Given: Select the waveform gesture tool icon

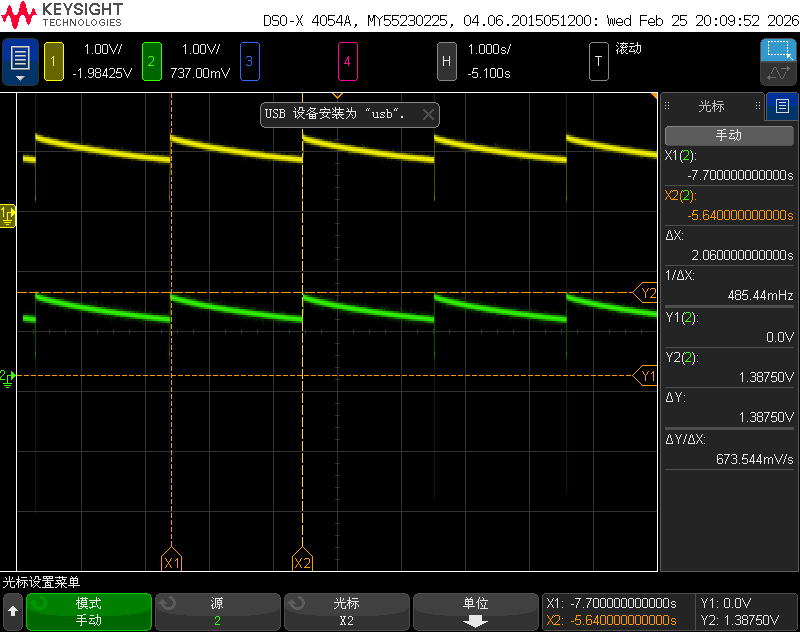Looking at the screenshot, I should 778,73.
